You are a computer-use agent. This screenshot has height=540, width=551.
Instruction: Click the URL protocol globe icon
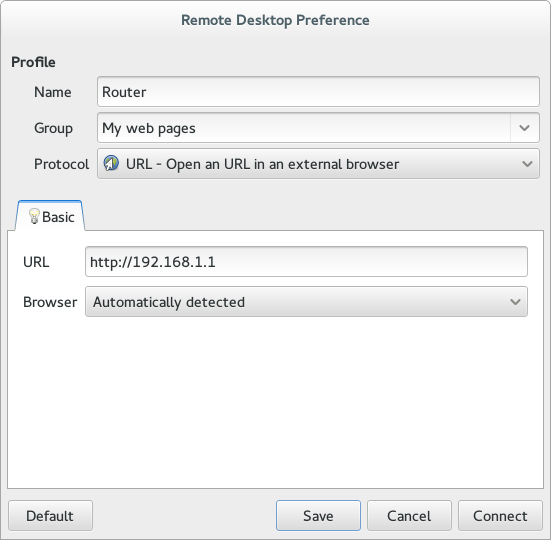click(111, 163)
